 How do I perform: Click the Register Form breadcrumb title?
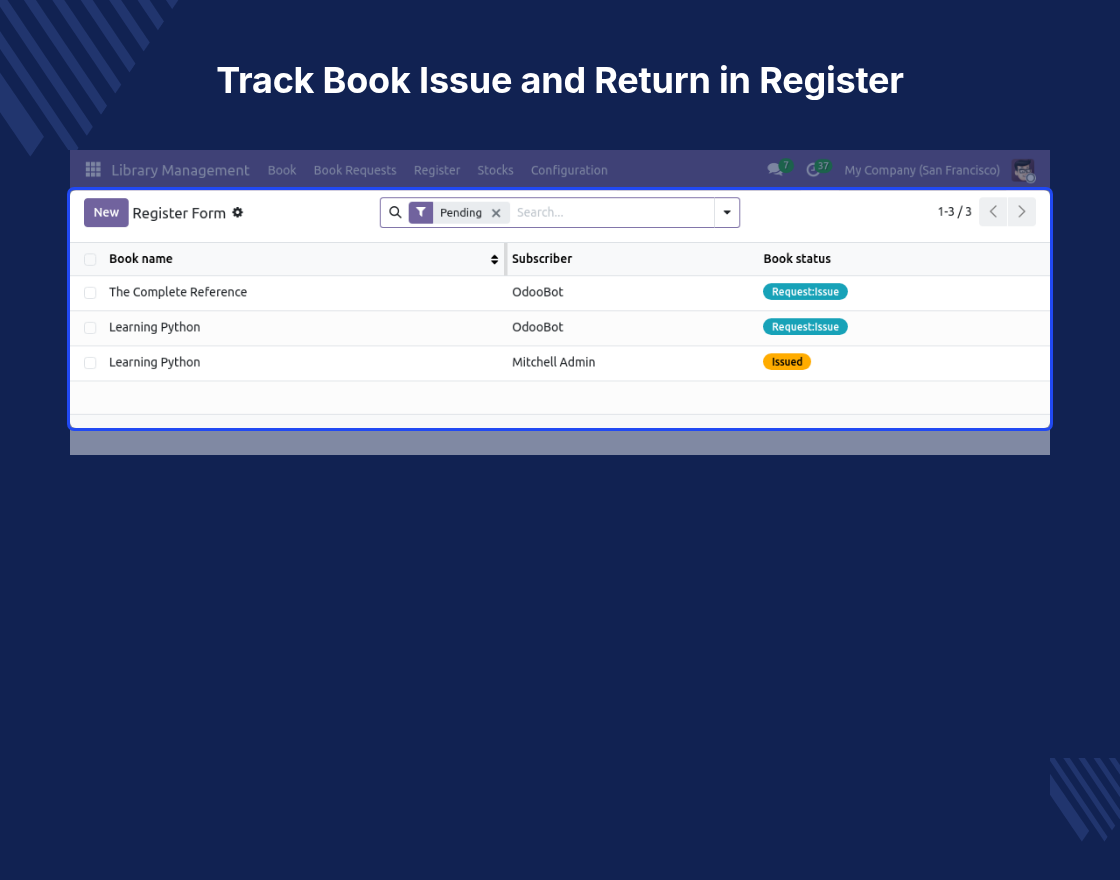click(x=179, y=213)
